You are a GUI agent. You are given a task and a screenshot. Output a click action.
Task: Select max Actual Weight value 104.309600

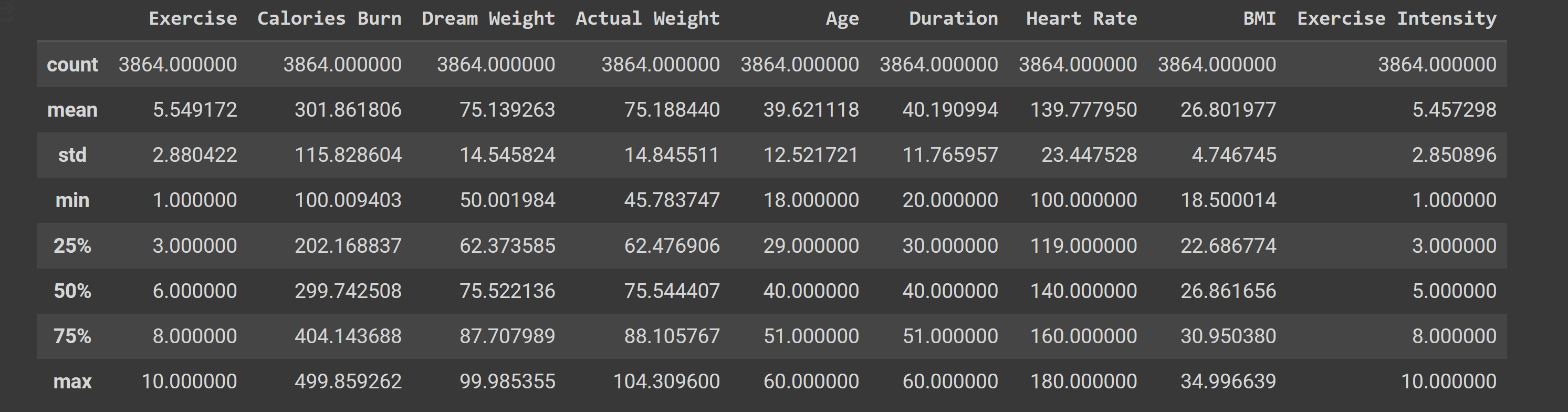coord(666,382)
